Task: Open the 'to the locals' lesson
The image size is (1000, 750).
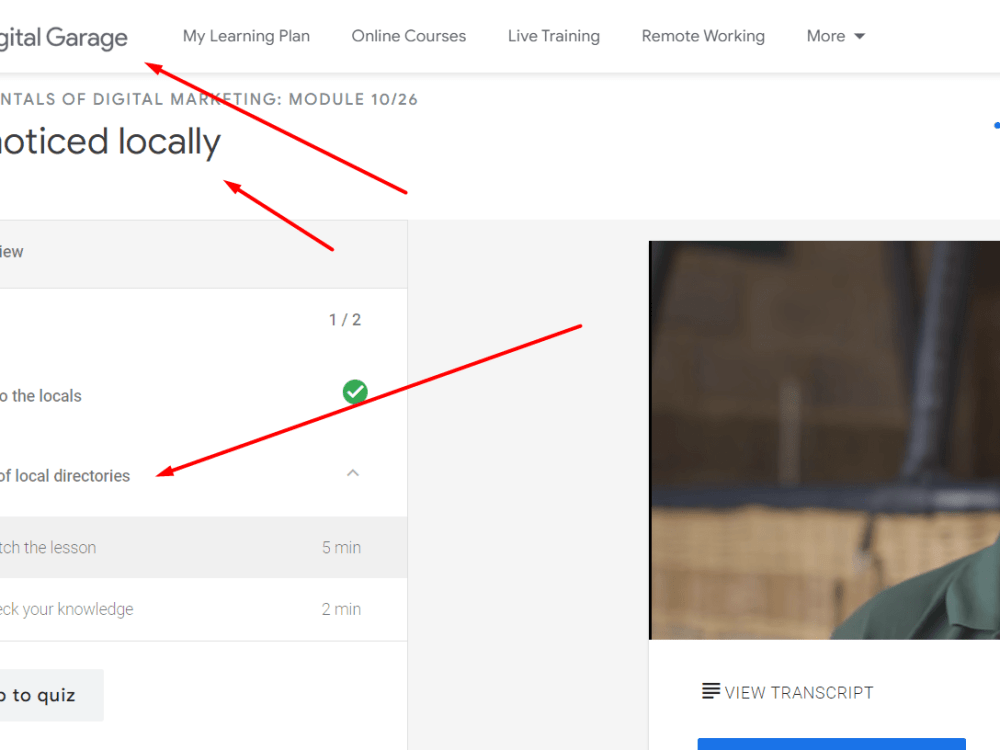Action: point(41,396)
